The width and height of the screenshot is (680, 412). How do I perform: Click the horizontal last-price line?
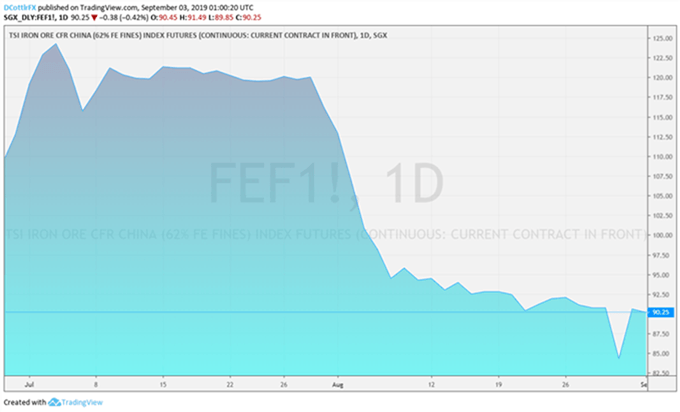[325, 312]
